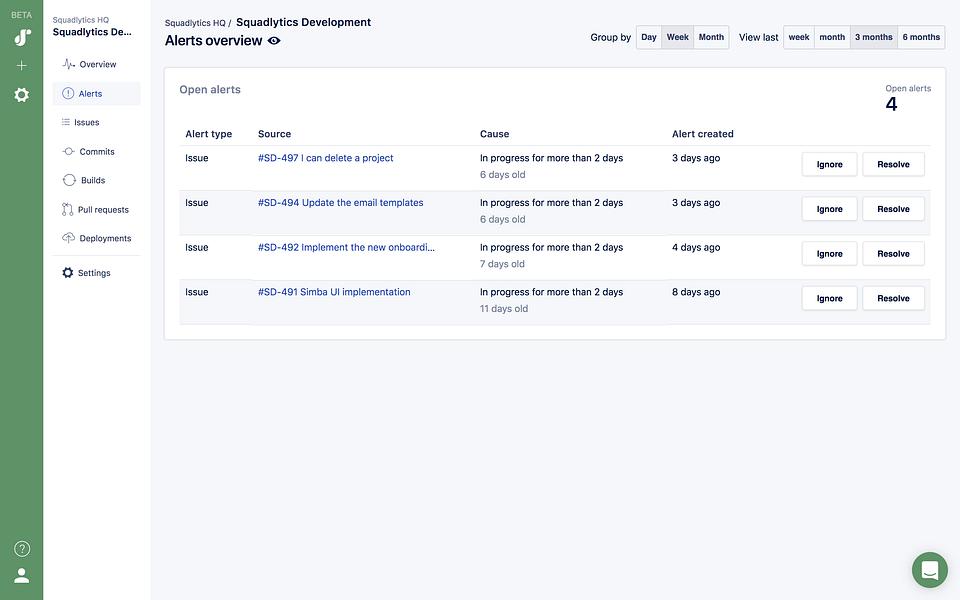Click the Pull requests branch icon
The height and width of the screenshot is (600, 960).
(67, 209)
